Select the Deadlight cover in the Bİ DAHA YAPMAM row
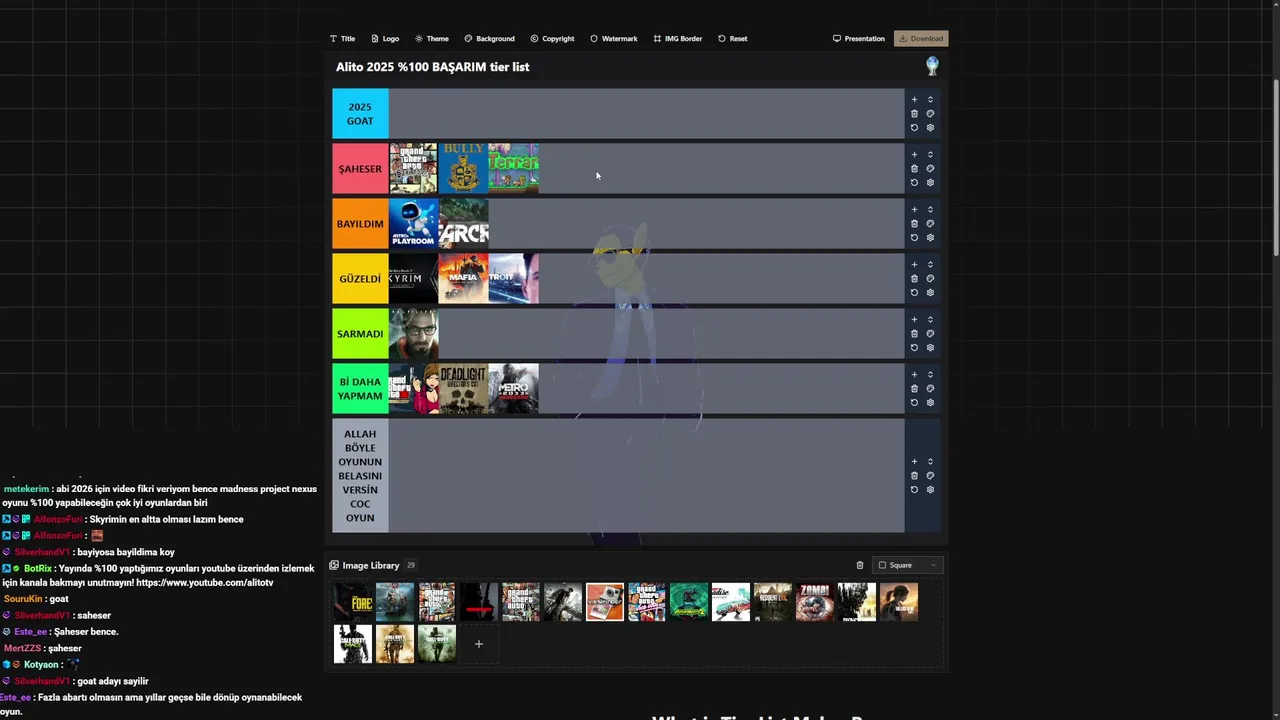Viewport: 1280px width, 720px height. 464,388
